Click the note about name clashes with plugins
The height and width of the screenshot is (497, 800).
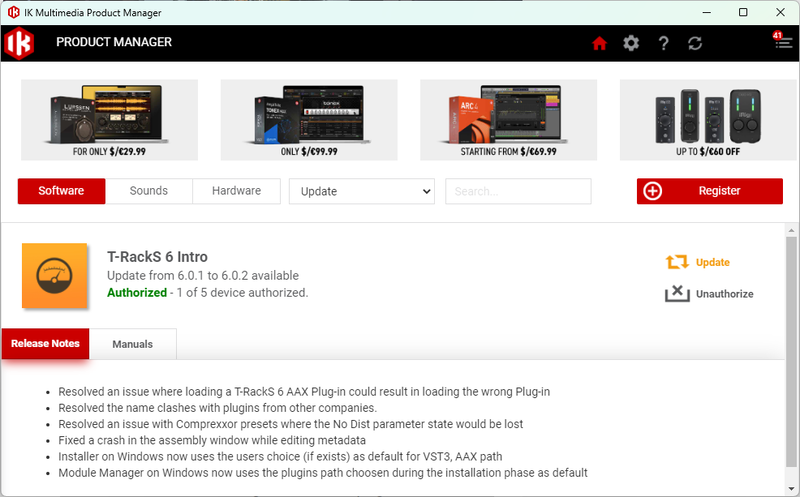tap(217, 408)
